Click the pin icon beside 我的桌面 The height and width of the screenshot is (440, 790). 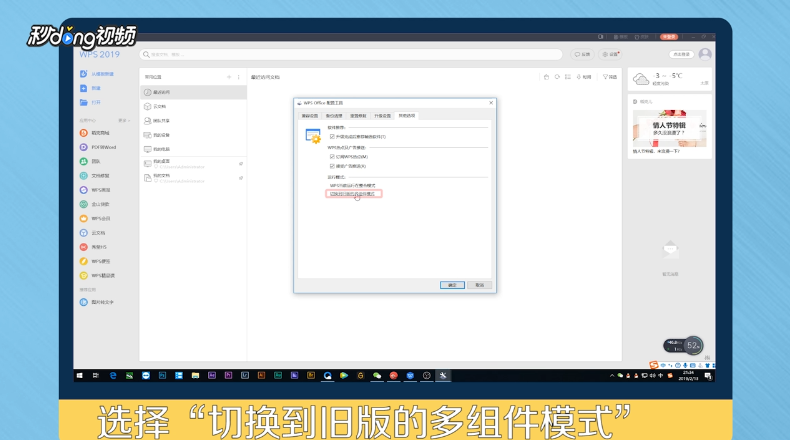click(241, 164)
